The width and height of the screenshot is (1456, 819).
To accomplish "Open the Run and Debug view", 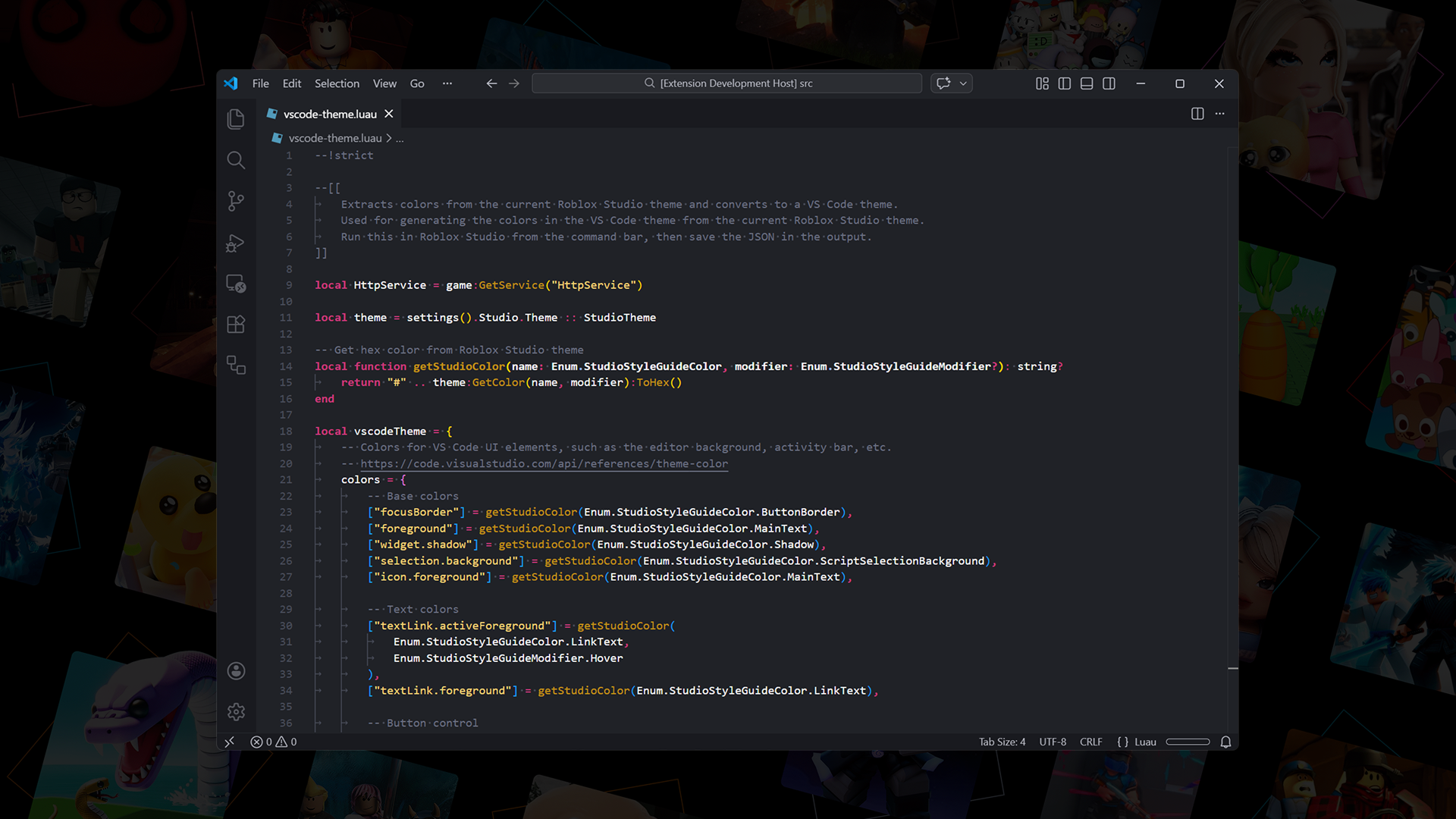I will point(235,243).
